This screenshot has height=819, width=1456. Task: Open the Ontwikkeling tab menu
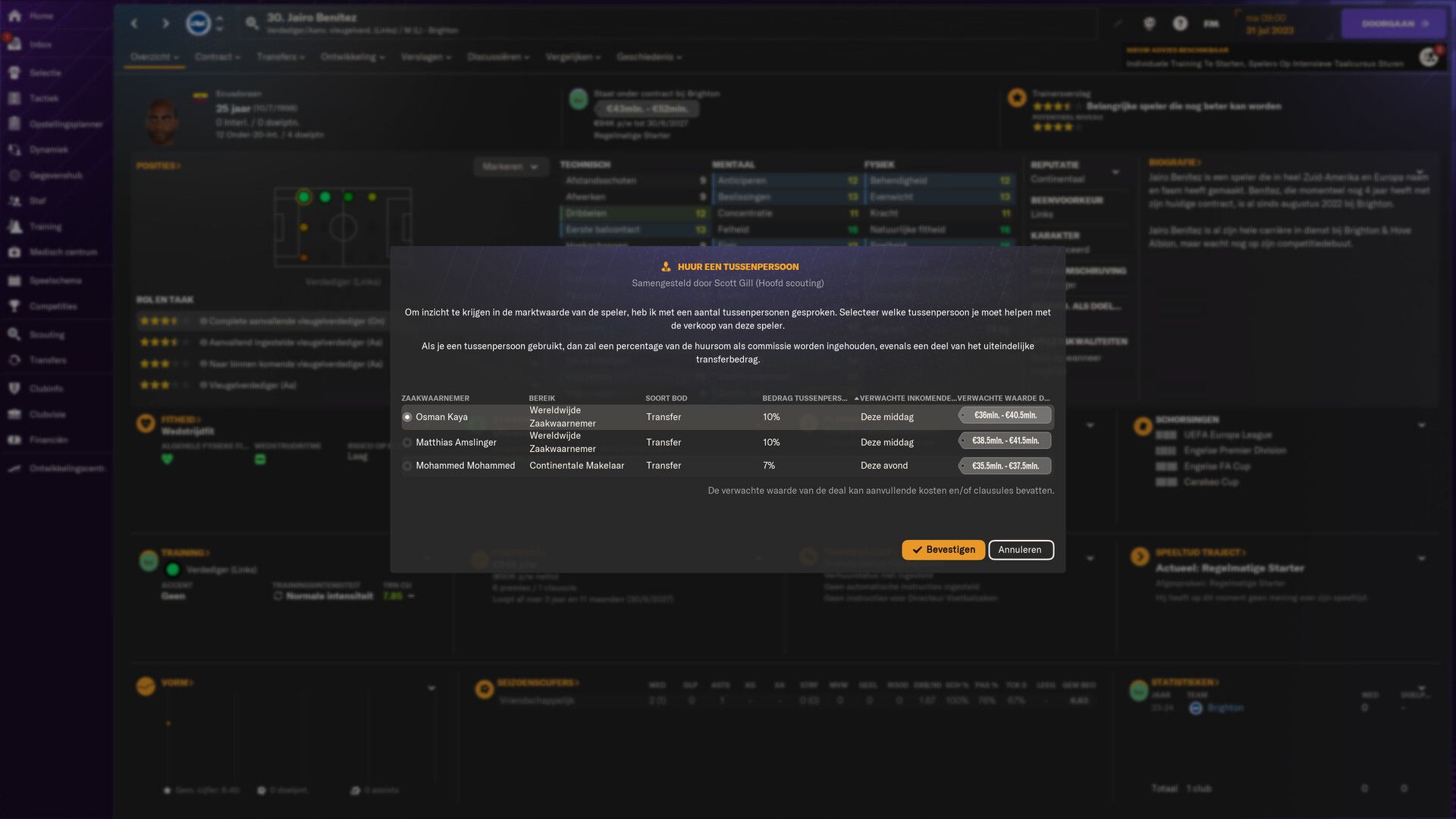tap(353, 57)
